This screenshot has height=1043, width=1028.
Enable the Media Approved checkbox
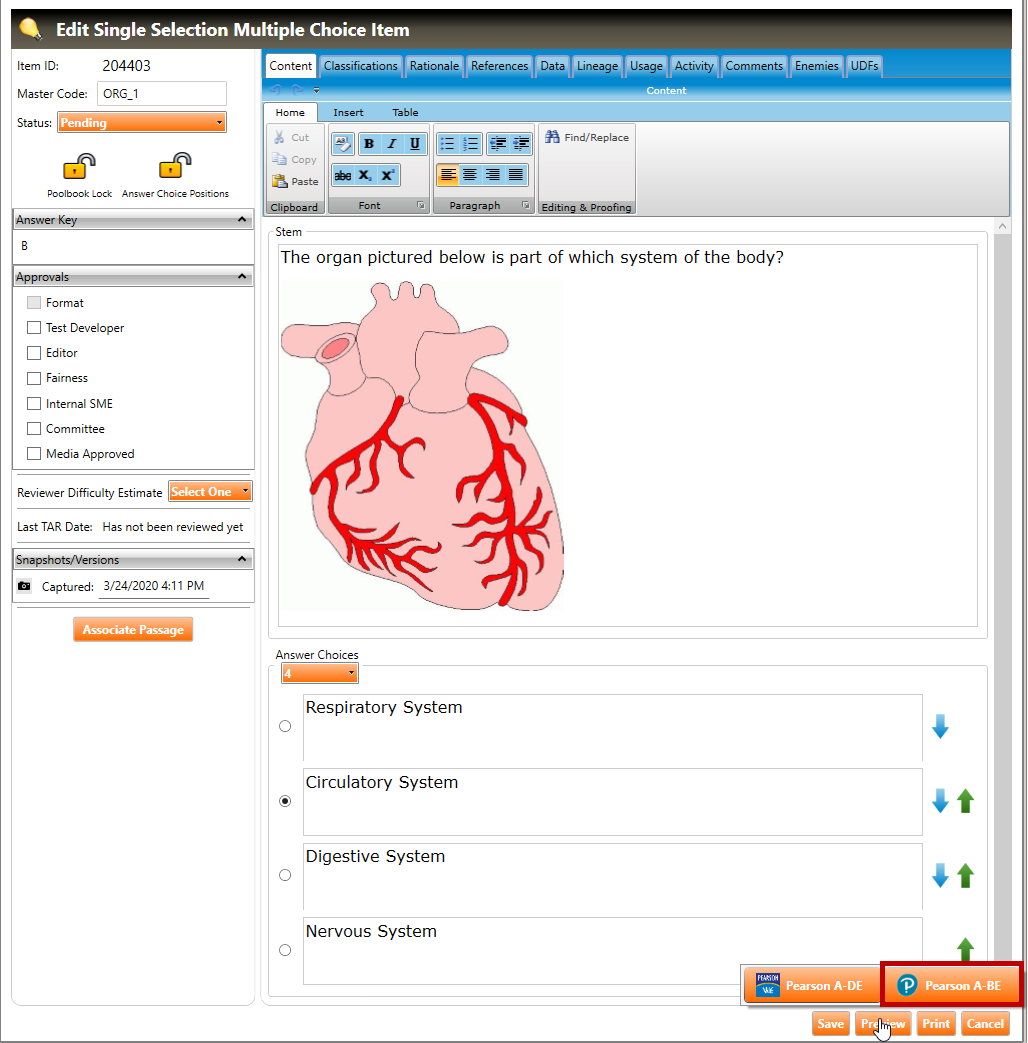pos(34,454)
